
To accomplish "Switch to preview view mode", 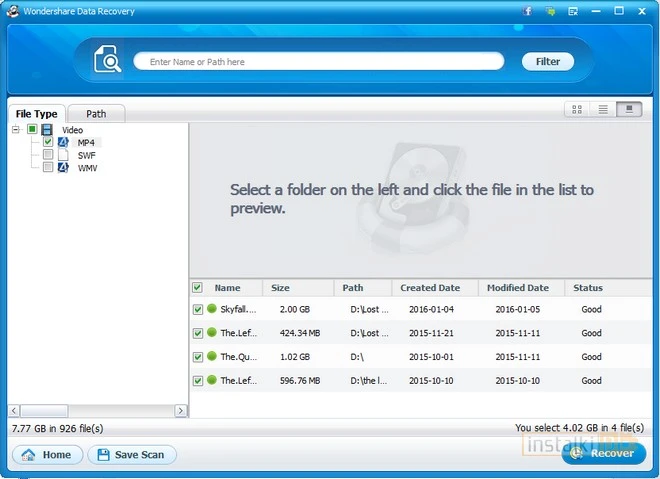I will point(629,109).
